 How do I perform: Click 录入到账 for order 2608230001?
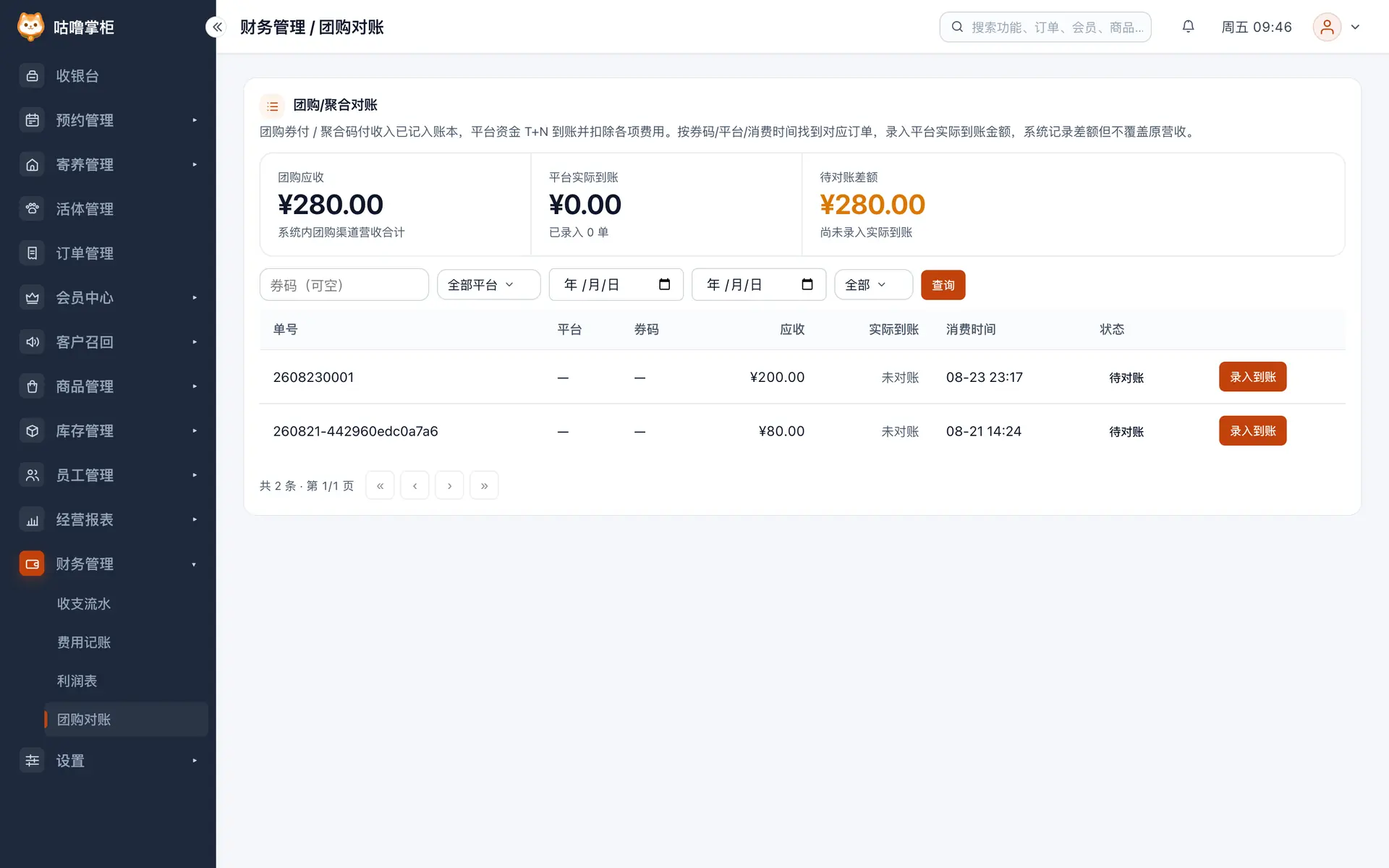pyautogui.click(x=1252, y=376)
